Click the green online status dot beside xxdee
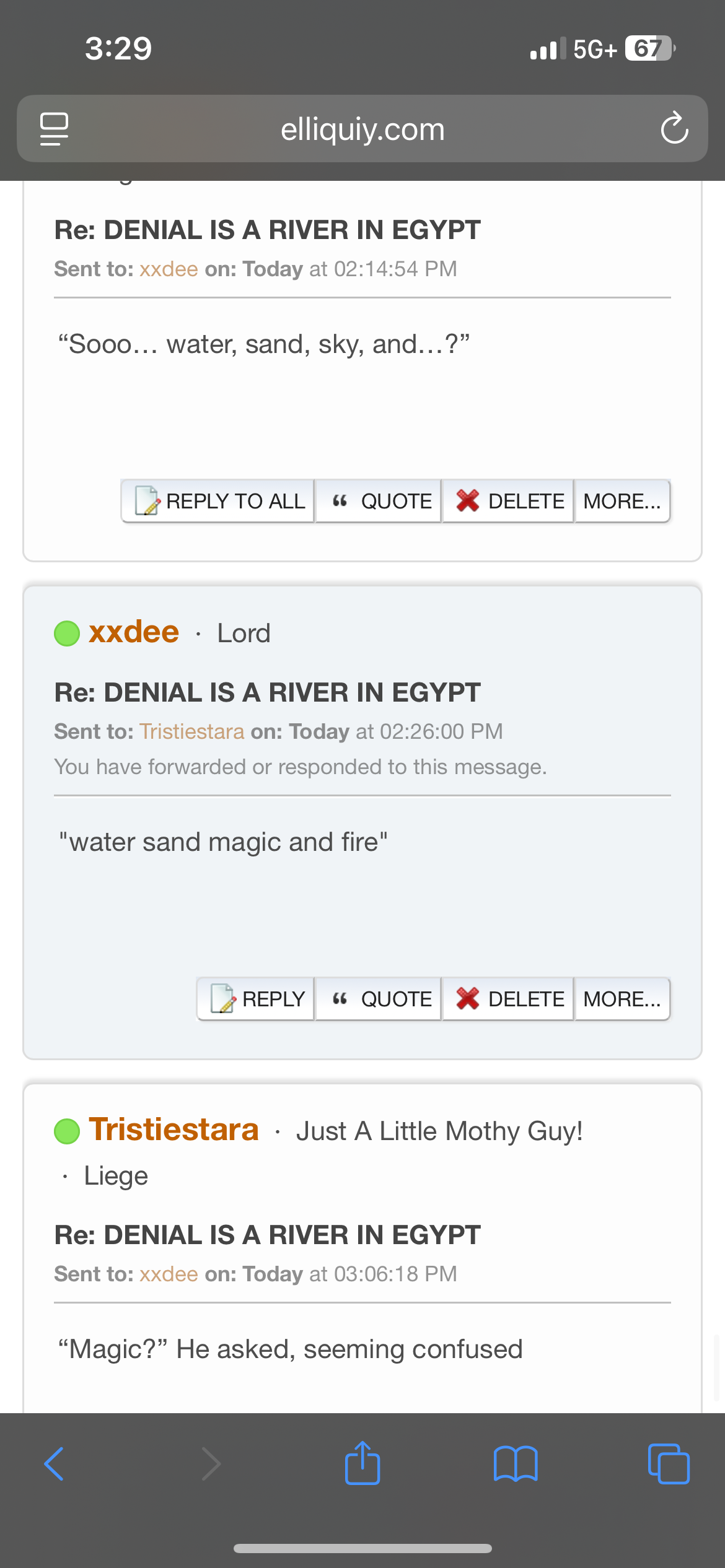 (67, 634)
